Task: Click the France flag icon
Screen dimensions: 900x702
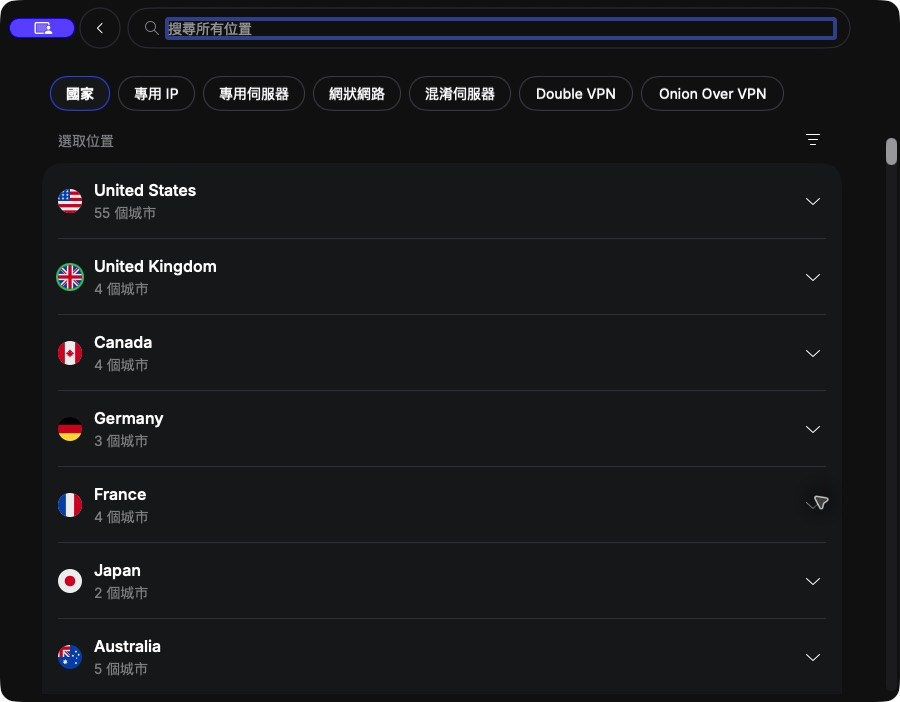Action: [x=70, y=505]
